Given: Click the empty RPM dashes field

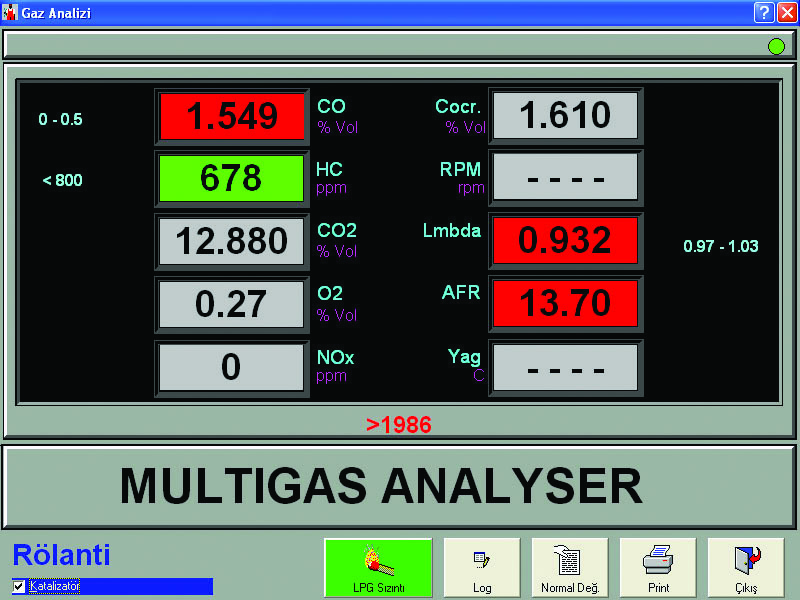Looking at the screenshot, I should click(x=565, y=179).
